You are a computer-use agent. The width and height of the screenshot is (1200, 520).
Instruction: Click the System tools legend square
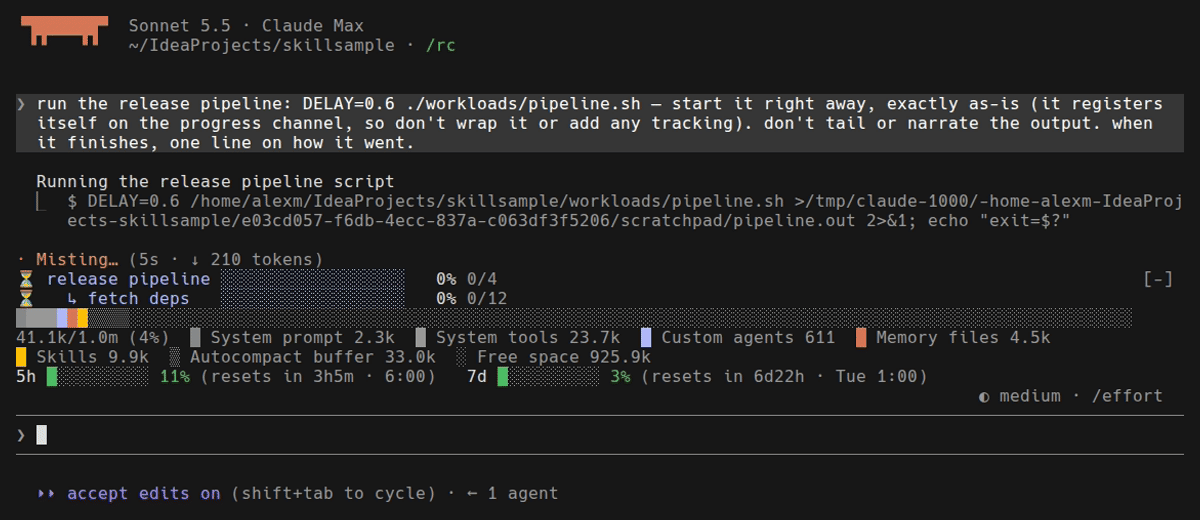click(x=421, y=337)
